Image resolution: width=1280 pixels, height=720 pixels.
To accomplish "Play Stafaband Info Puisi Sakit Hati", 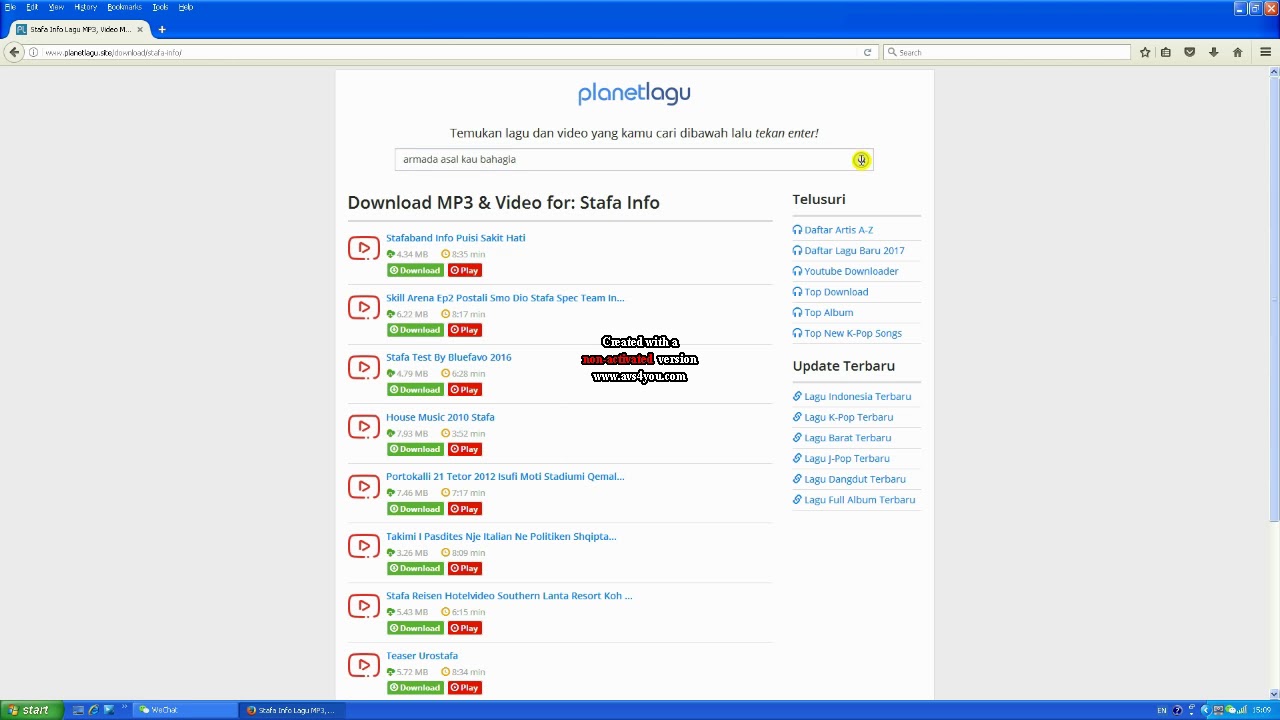I will point(464,270).
